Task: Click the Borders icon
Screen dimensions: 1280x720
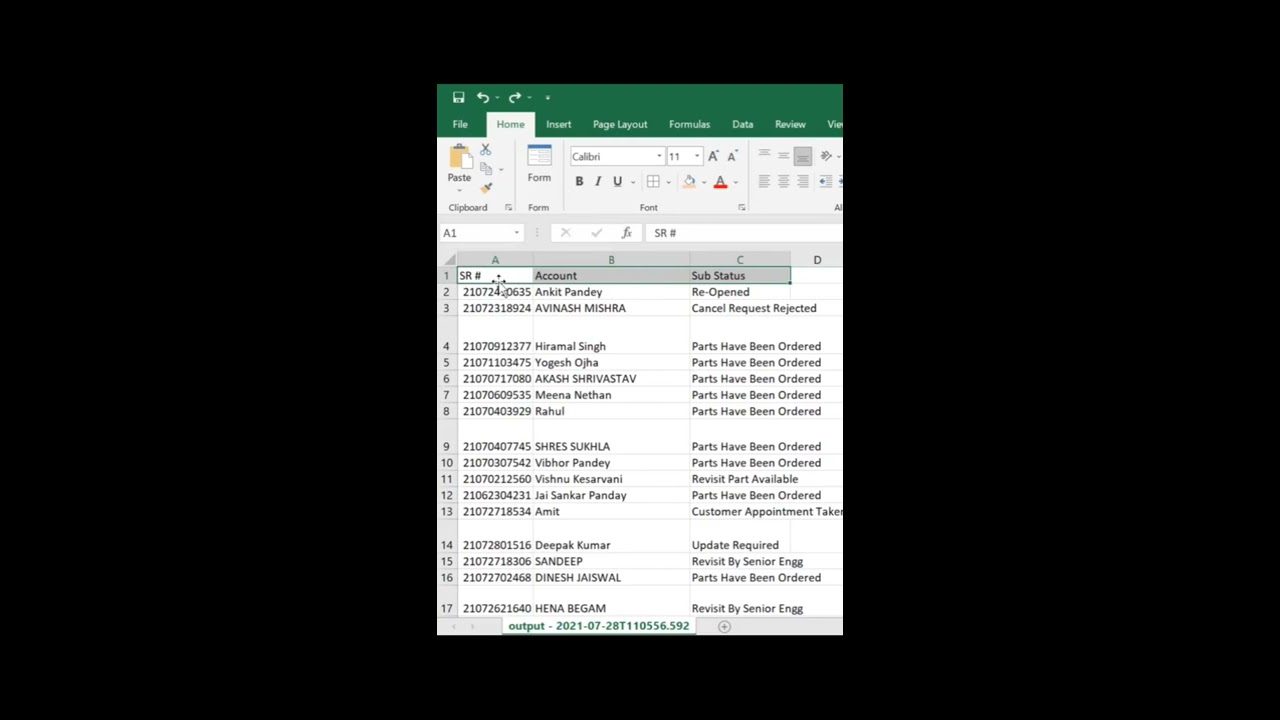Action: click(653, 182)
